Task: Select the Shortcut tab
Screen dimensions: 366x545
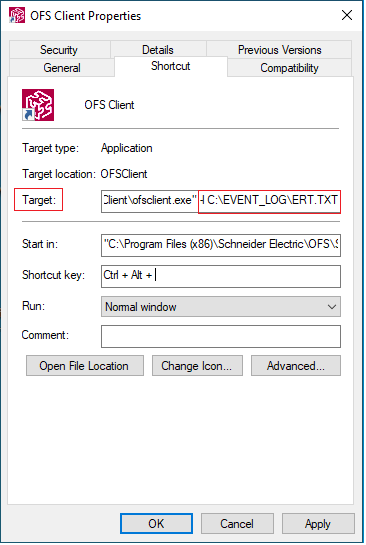Action: pyautogui.click(x=171, y=66)
